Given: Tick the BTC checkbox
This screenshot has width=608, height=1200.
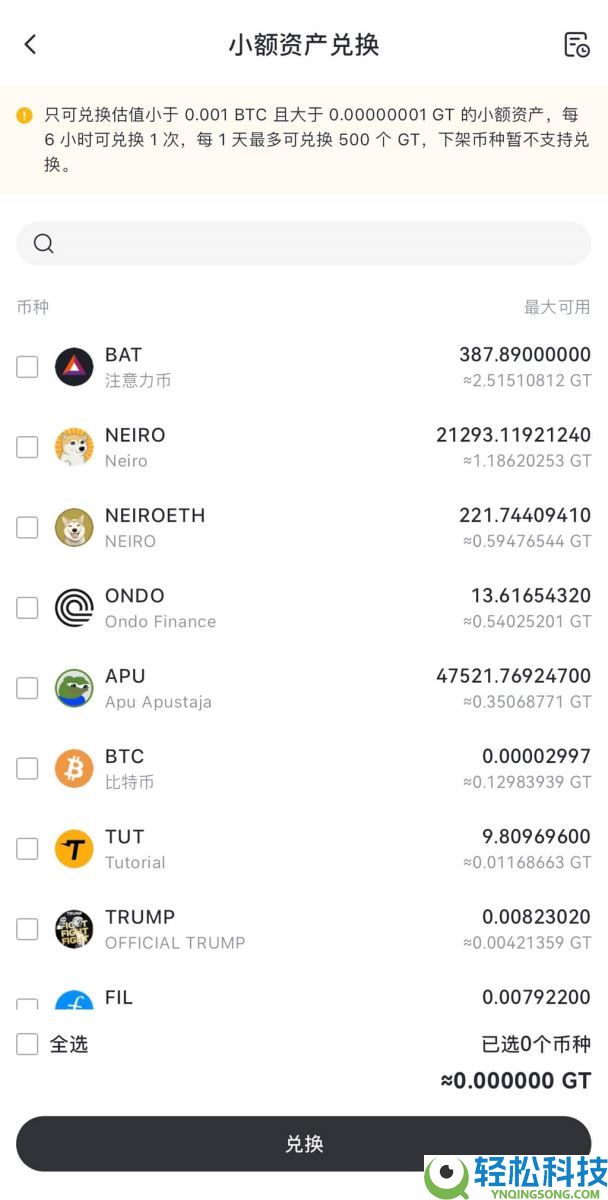Looking at the screenshot, I should pyautogui.click(x=27, y=768).
